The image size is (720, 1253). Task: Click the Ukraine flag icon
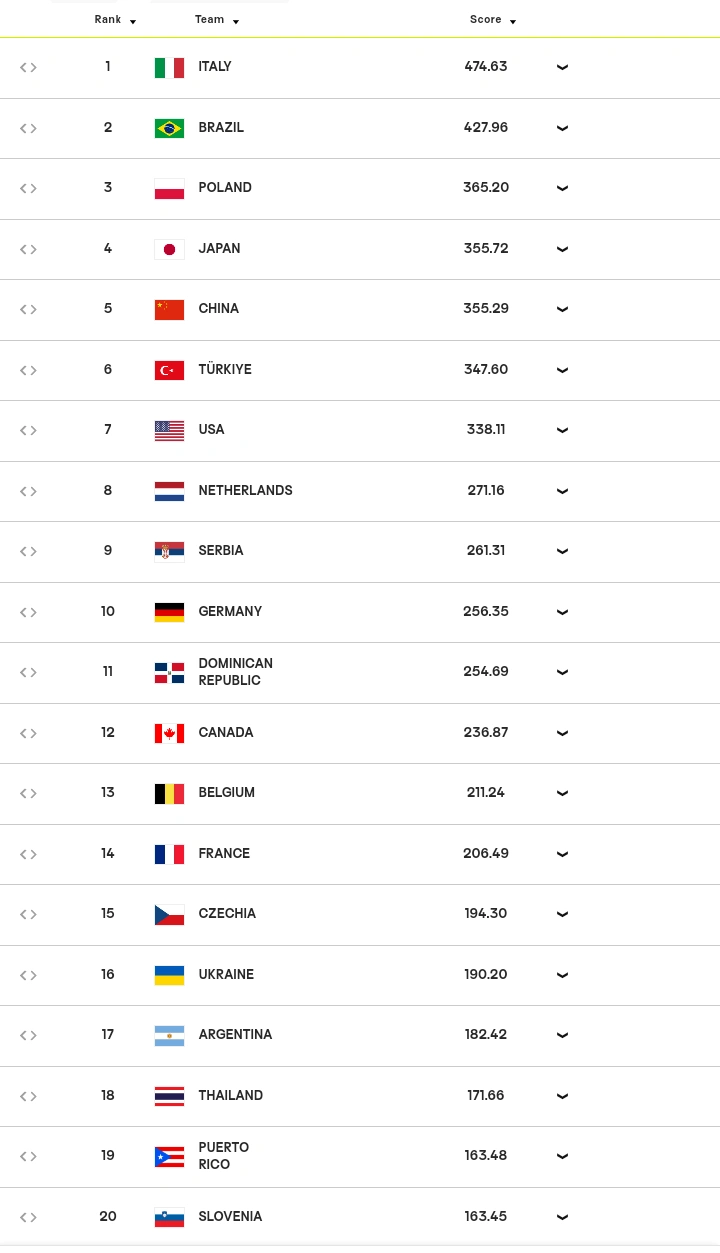pyautogui.click(x=169, y=975)
